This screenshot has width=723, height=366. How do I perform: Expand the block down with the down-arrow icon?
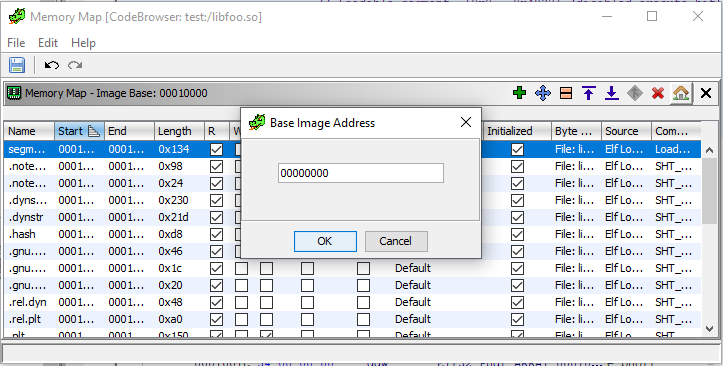pos(611,93)
